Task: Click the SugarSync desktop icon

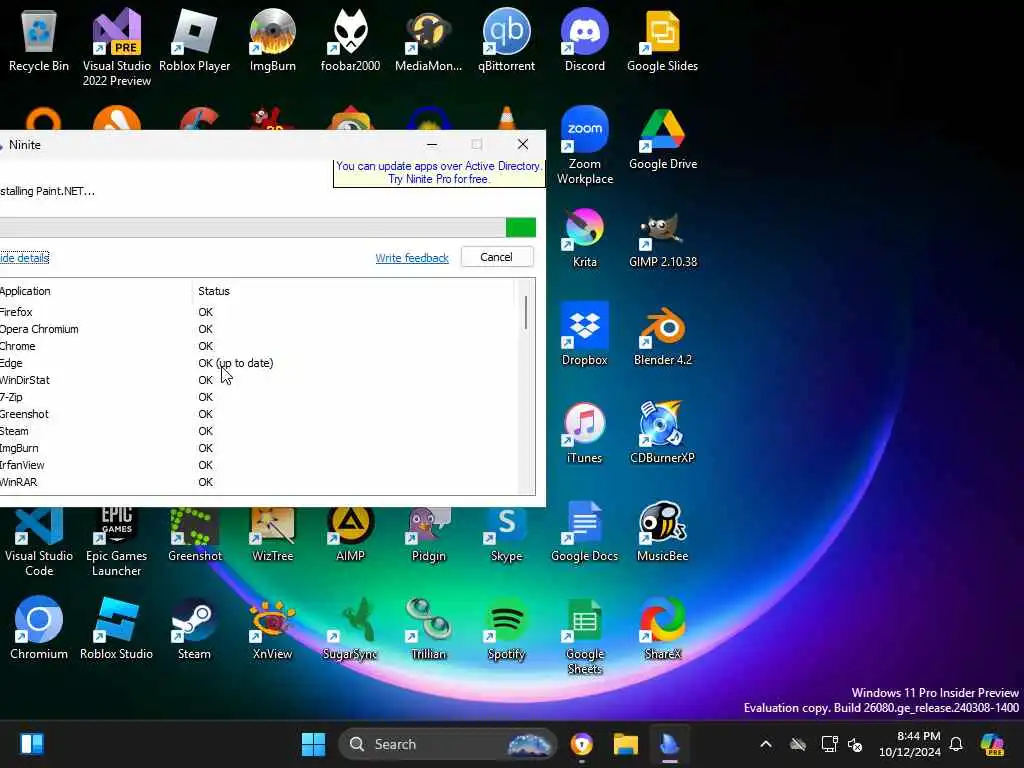Action: click(x=350, y=628)
